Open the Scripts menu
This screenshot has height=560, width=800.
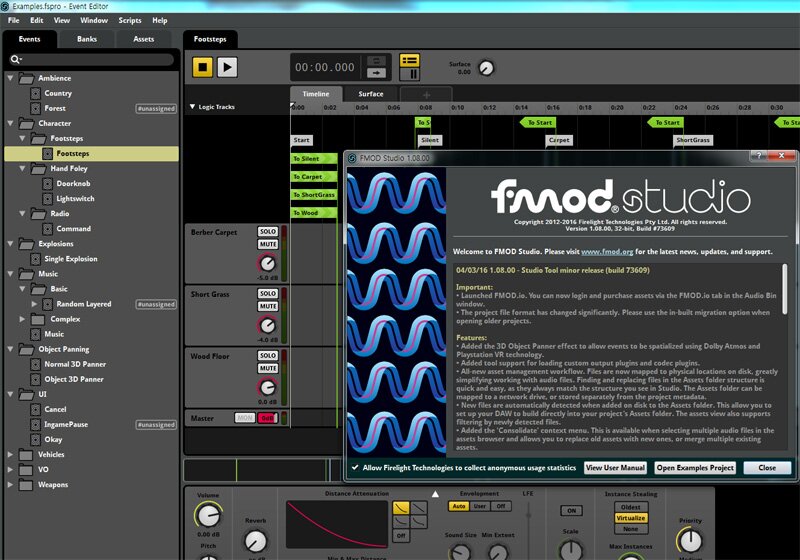tap(130, 20)
